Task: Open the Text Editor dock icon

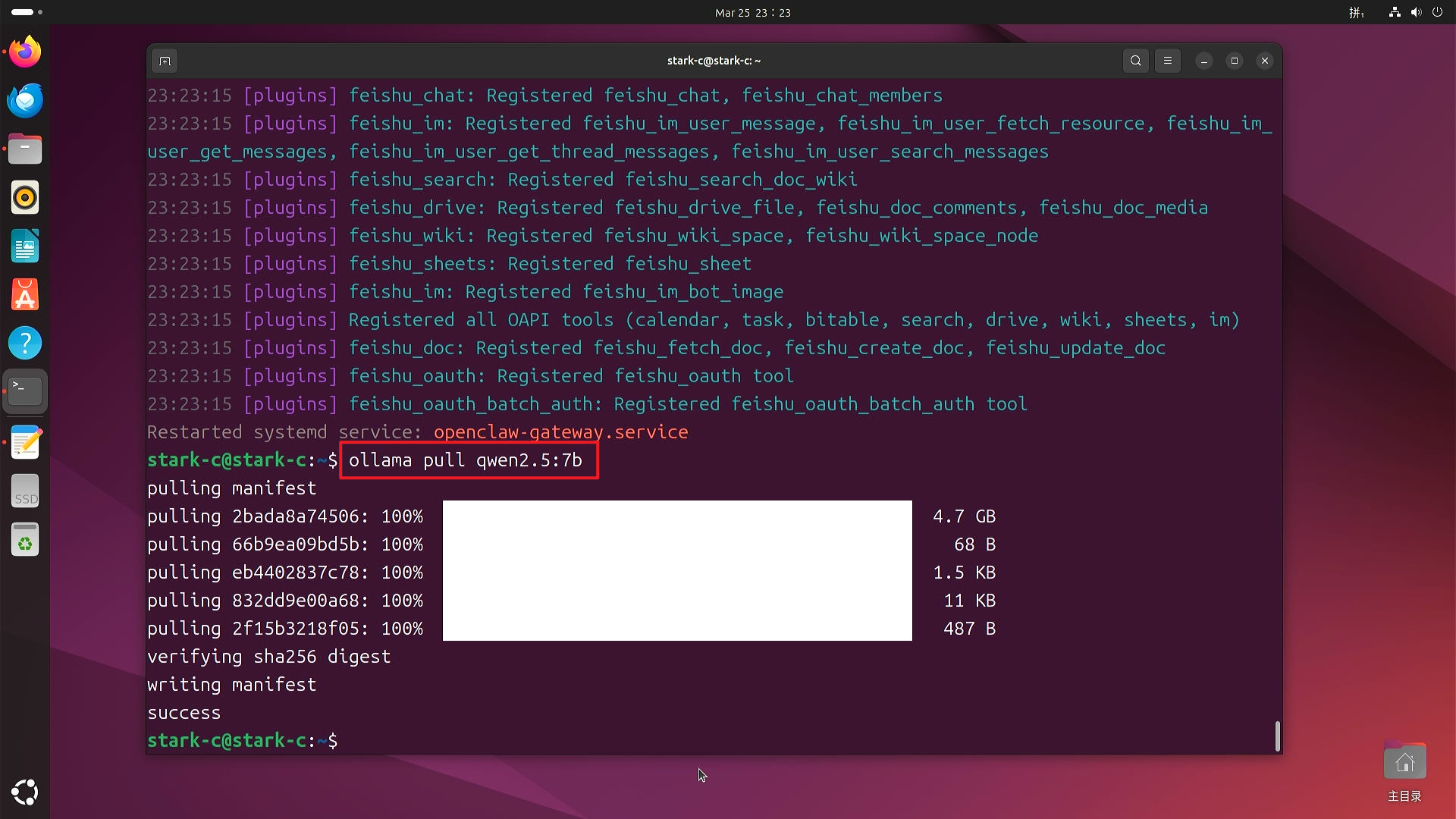Action: [x=25, y=443]
